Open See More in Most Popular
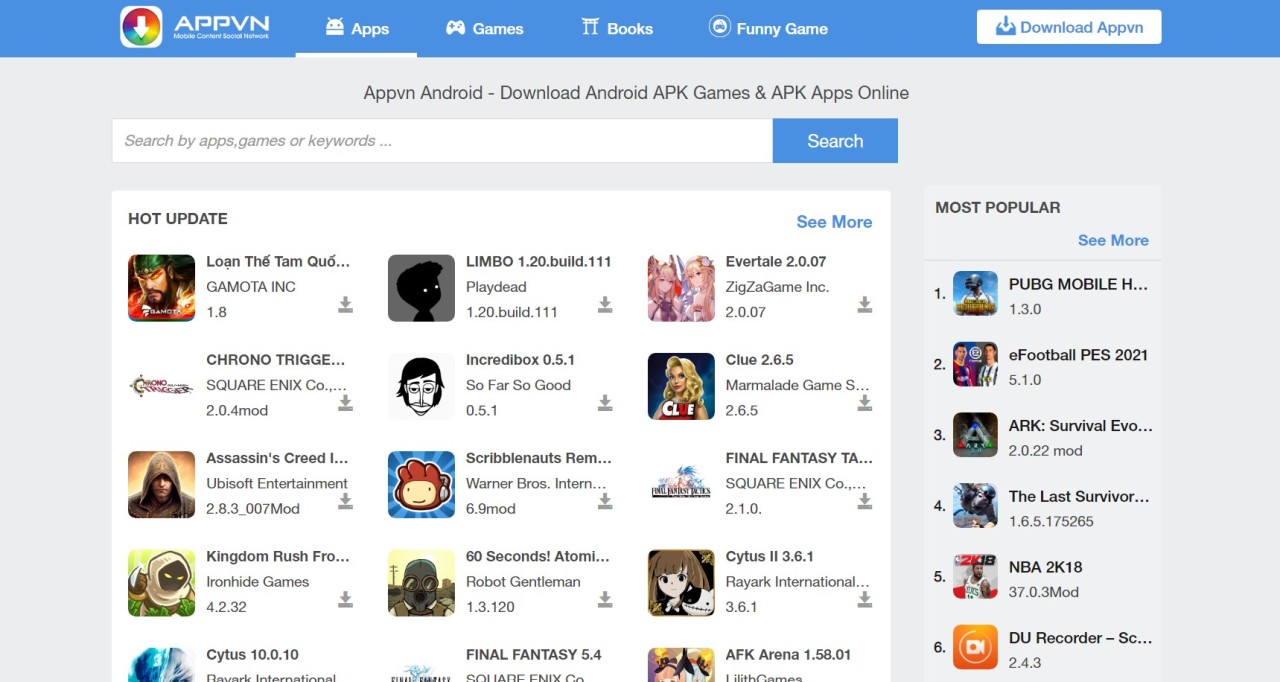 1113,240
